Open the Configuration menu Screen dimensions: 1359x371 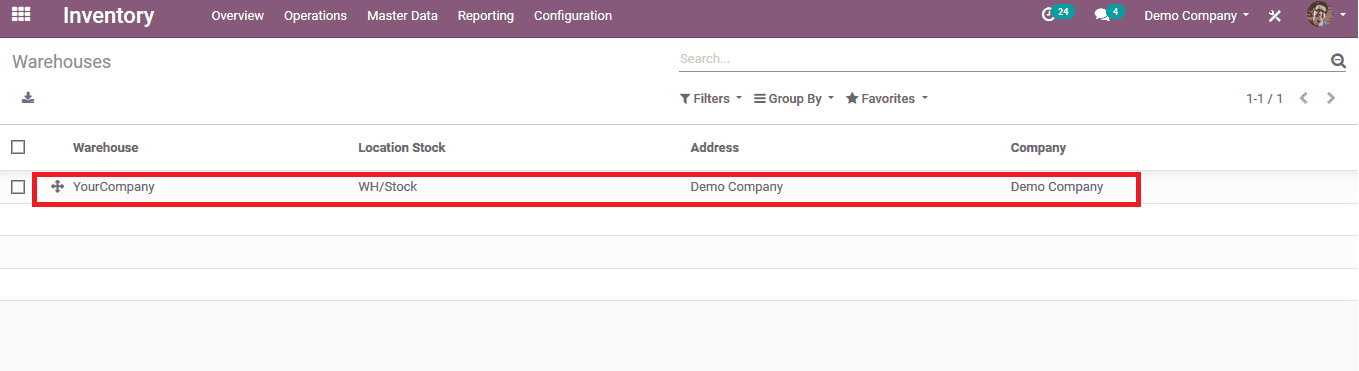(x=573, y=16)
